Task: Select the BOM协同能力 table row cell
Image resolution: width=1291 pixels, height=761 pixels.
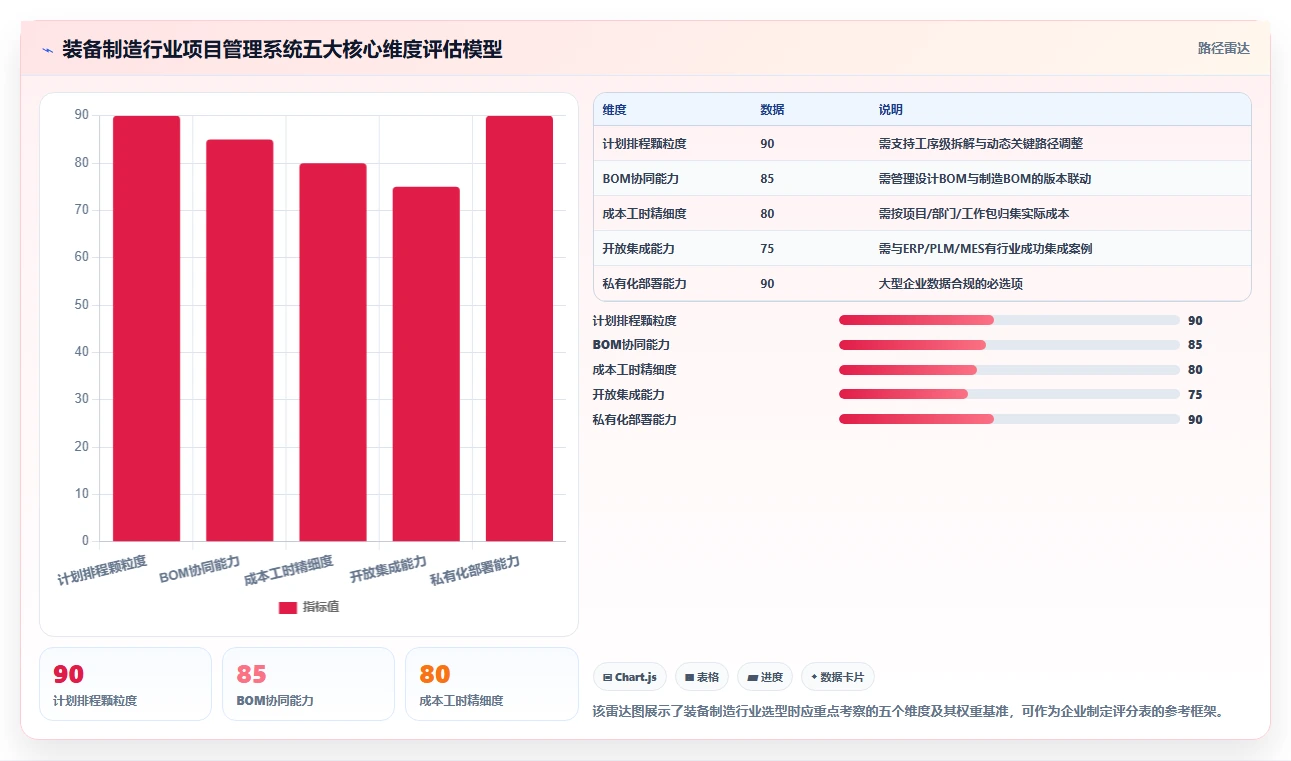Action: (x=641, y=179)
